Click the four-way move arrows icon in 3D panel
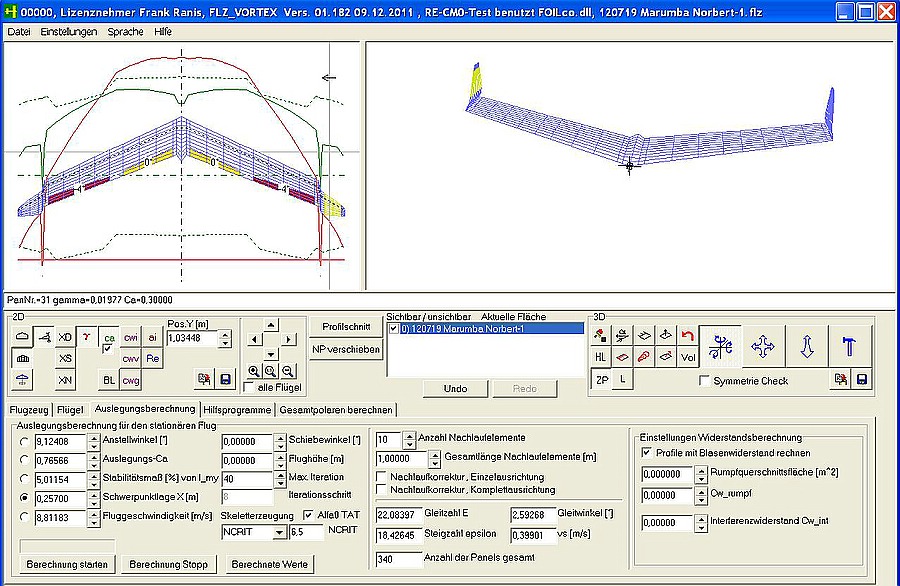 pyautogui.click(x=763, y=346)
